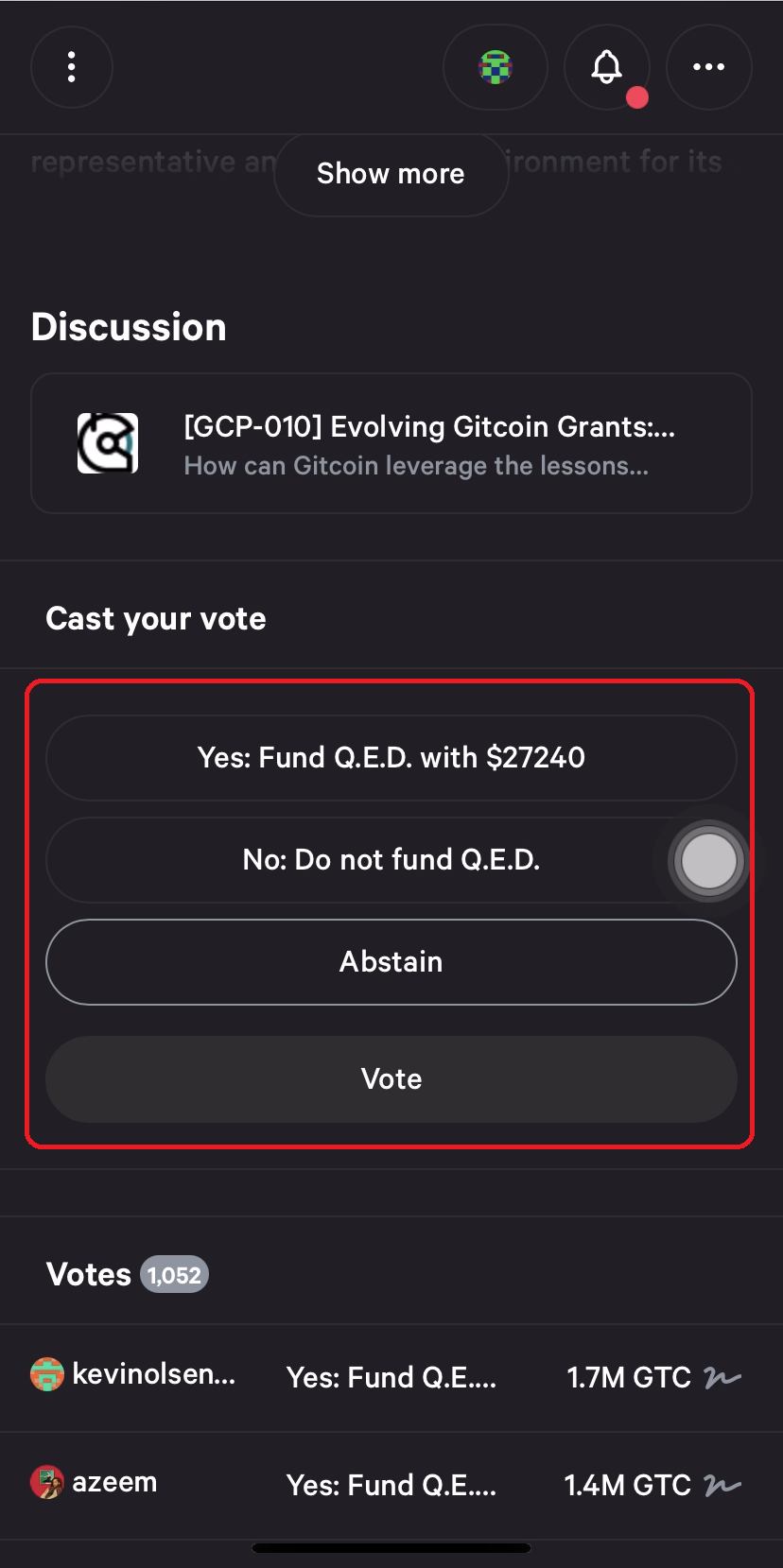Click signature icon on azeem's vote
The image size is (783, 1568).
pyautogui.click(x=722, y=1486)
